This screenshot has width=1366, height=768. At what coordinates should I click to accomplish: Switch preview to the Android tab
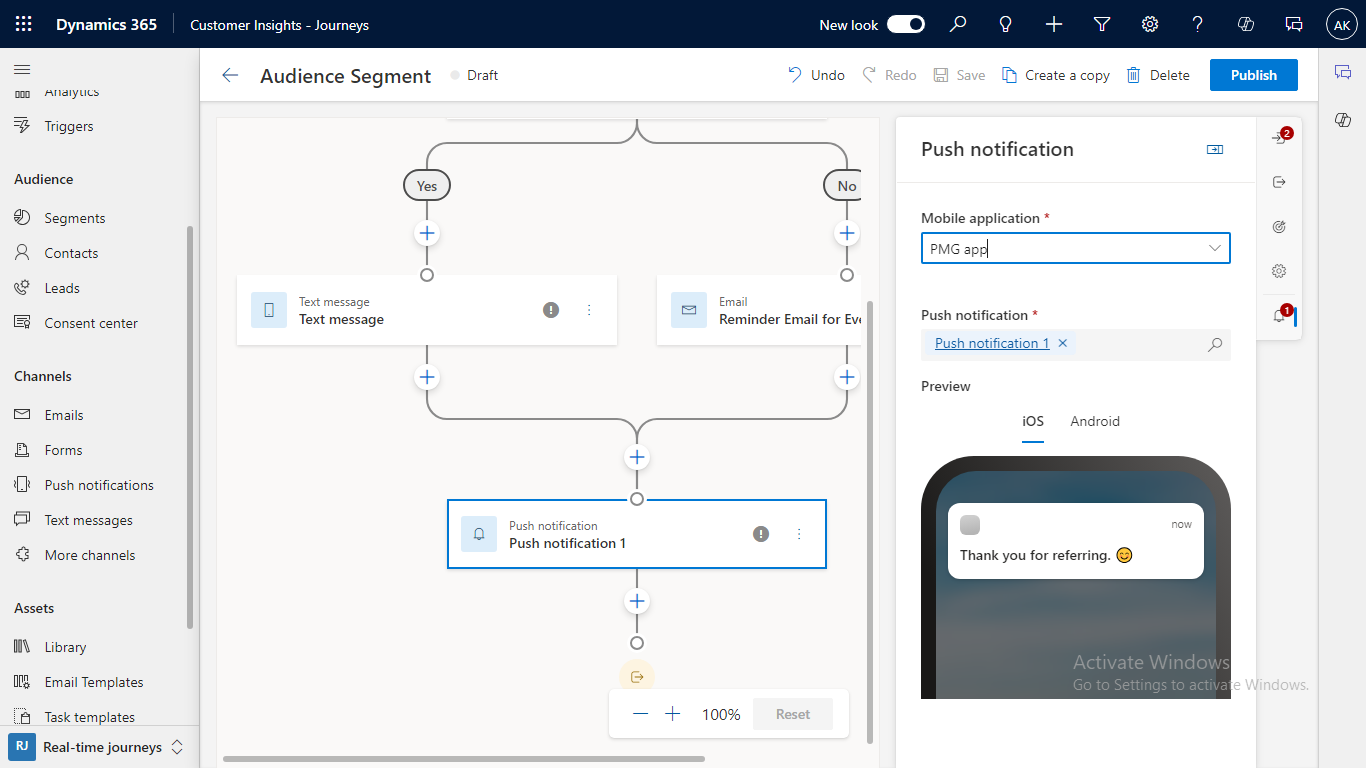pos(1094,421)
